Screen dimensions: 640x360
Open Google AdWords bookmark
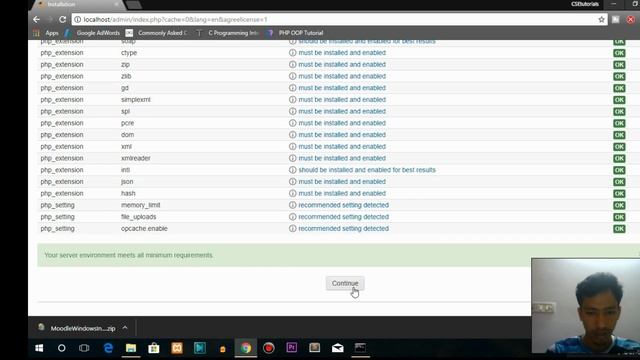(92, 33)
